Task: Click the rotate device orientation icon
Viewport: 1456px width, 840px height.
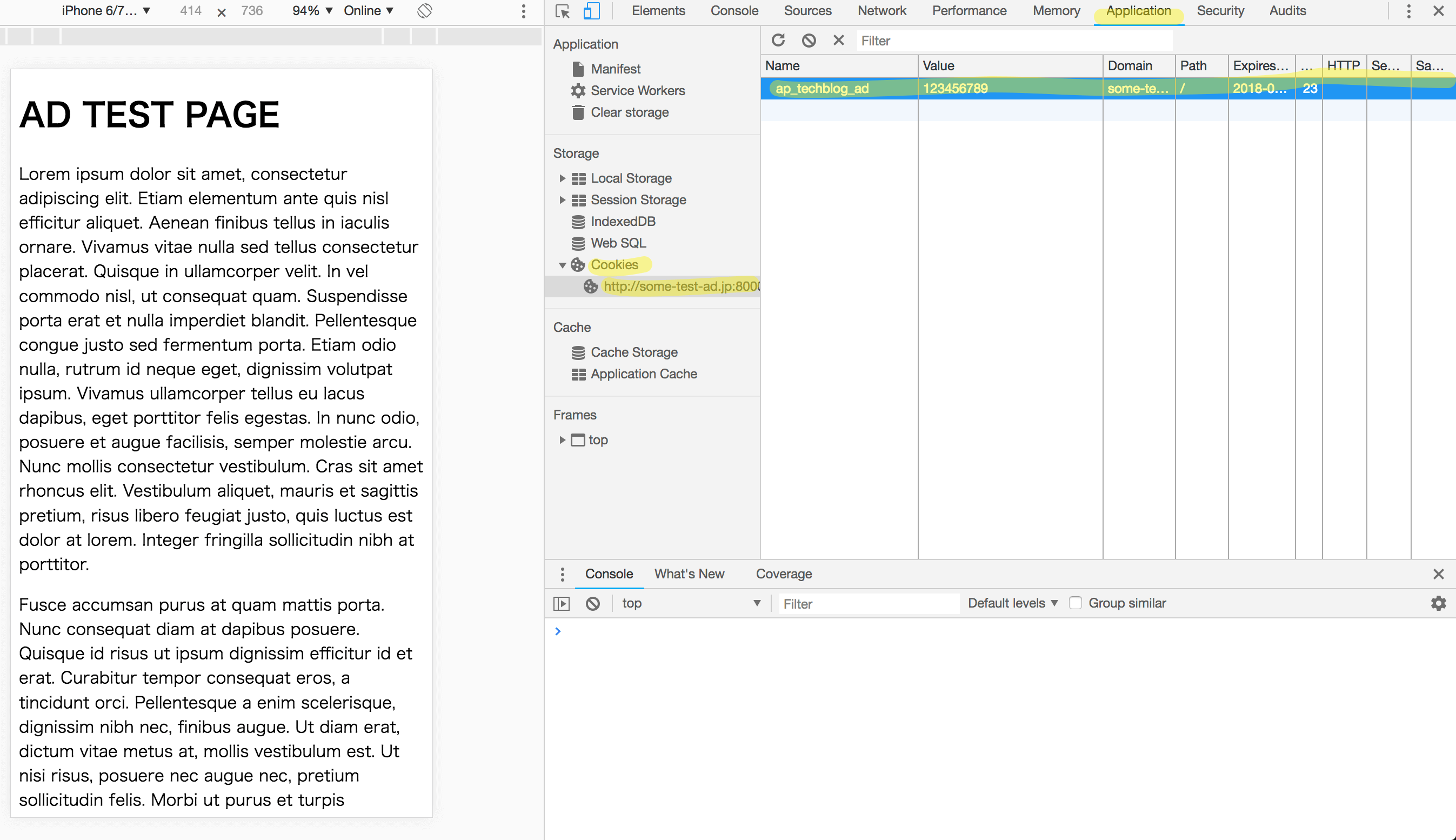Action: pyautogui.click(x=425, y=11)
